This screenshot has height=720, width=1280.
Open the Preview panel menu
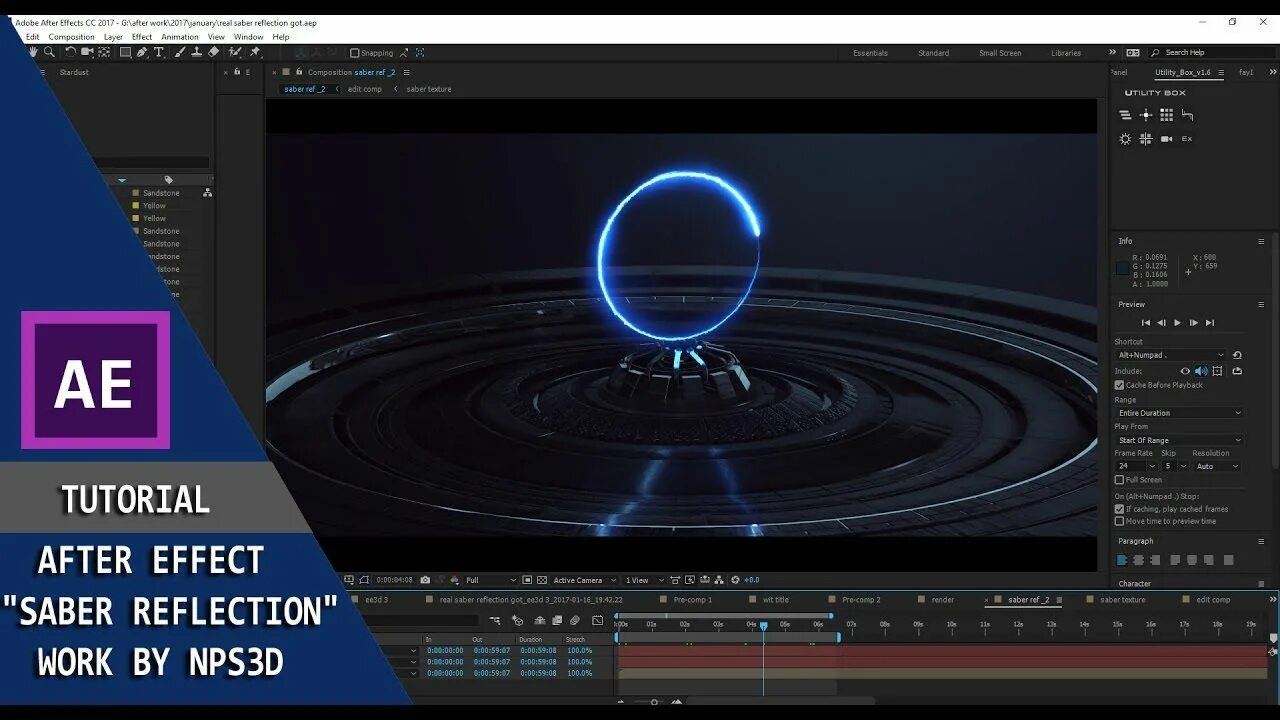click(x=1261, y=304)
